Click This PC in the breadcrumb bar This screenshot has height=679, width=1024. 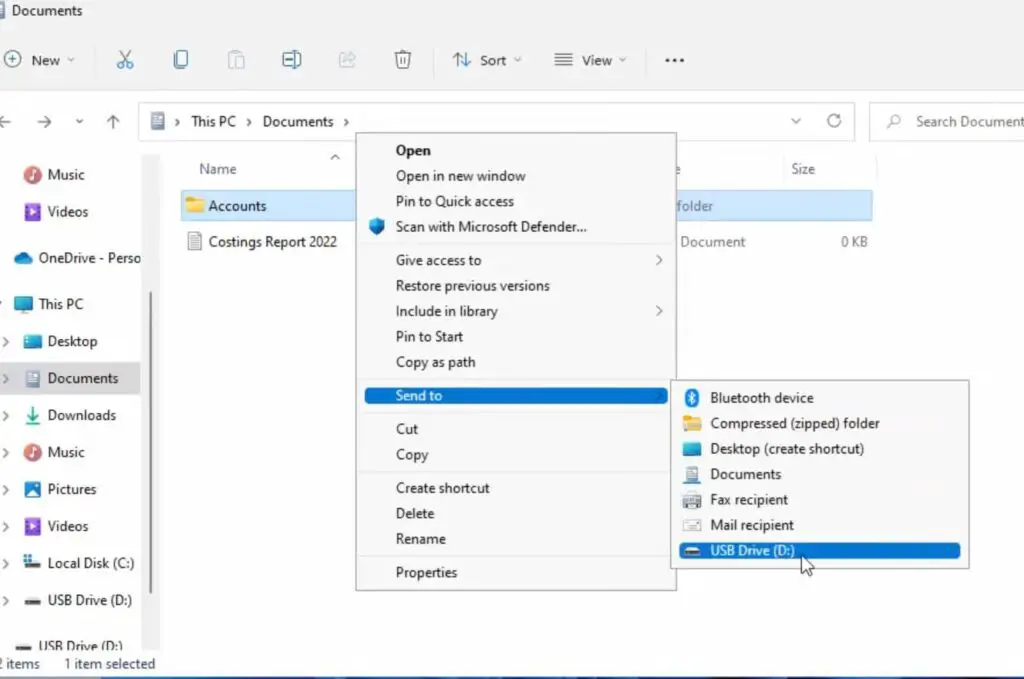pyautogui.click(x=213, y=121)
